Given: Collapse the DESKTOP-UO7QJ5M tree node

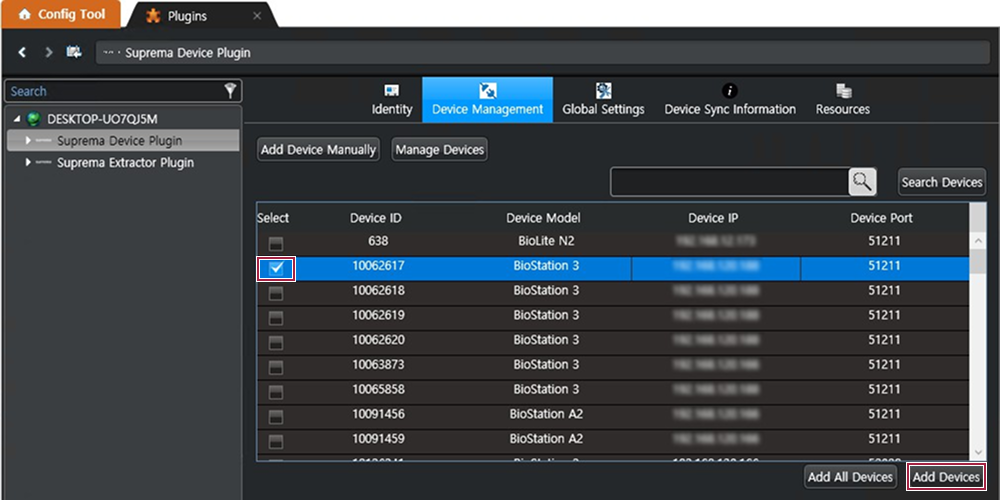Looking at the screenshot, I should click(17, 119).
